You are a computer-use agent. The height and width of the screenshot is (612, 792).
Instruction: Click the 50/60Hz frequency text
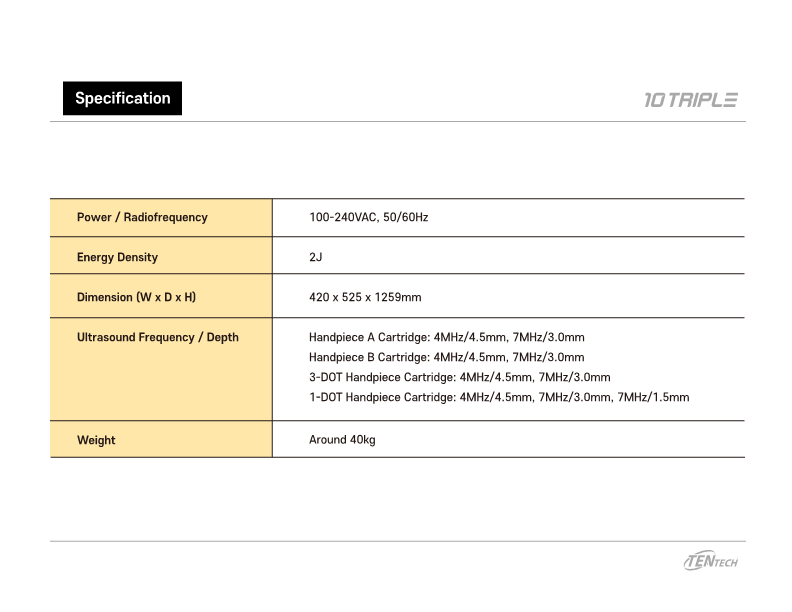tap(405, 217)
